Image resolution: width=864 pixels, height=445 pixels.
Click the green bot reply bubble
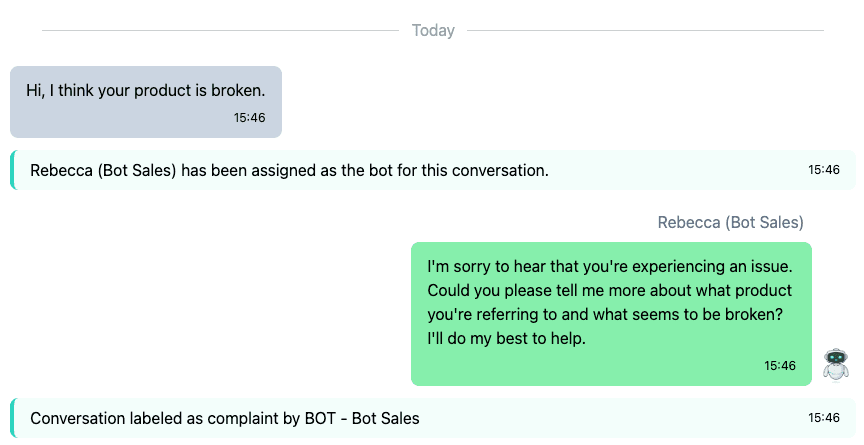tap(611, 314)
